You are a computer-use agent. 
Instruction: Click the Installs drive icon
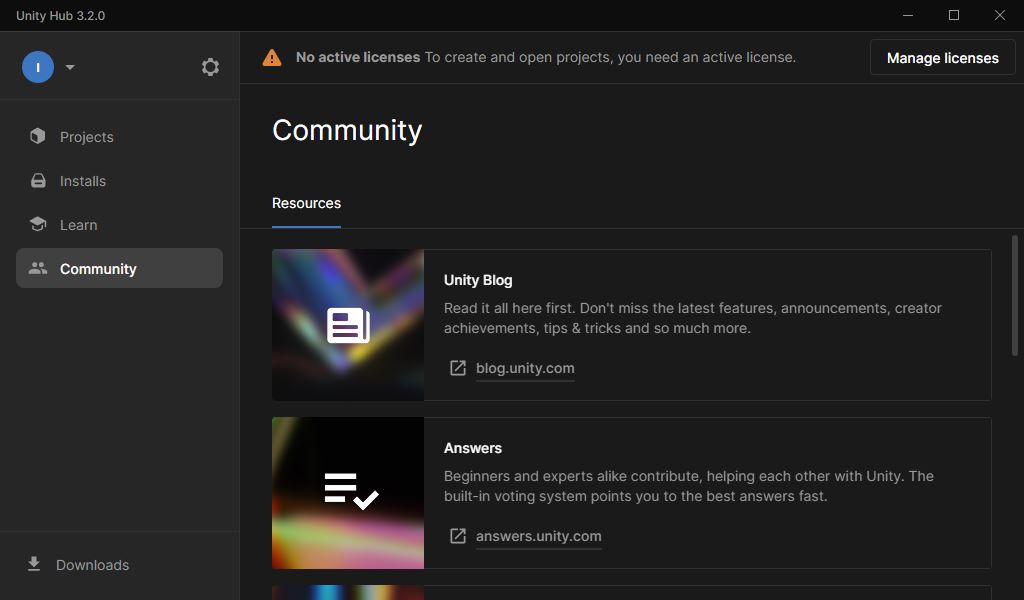click(39, 181)
